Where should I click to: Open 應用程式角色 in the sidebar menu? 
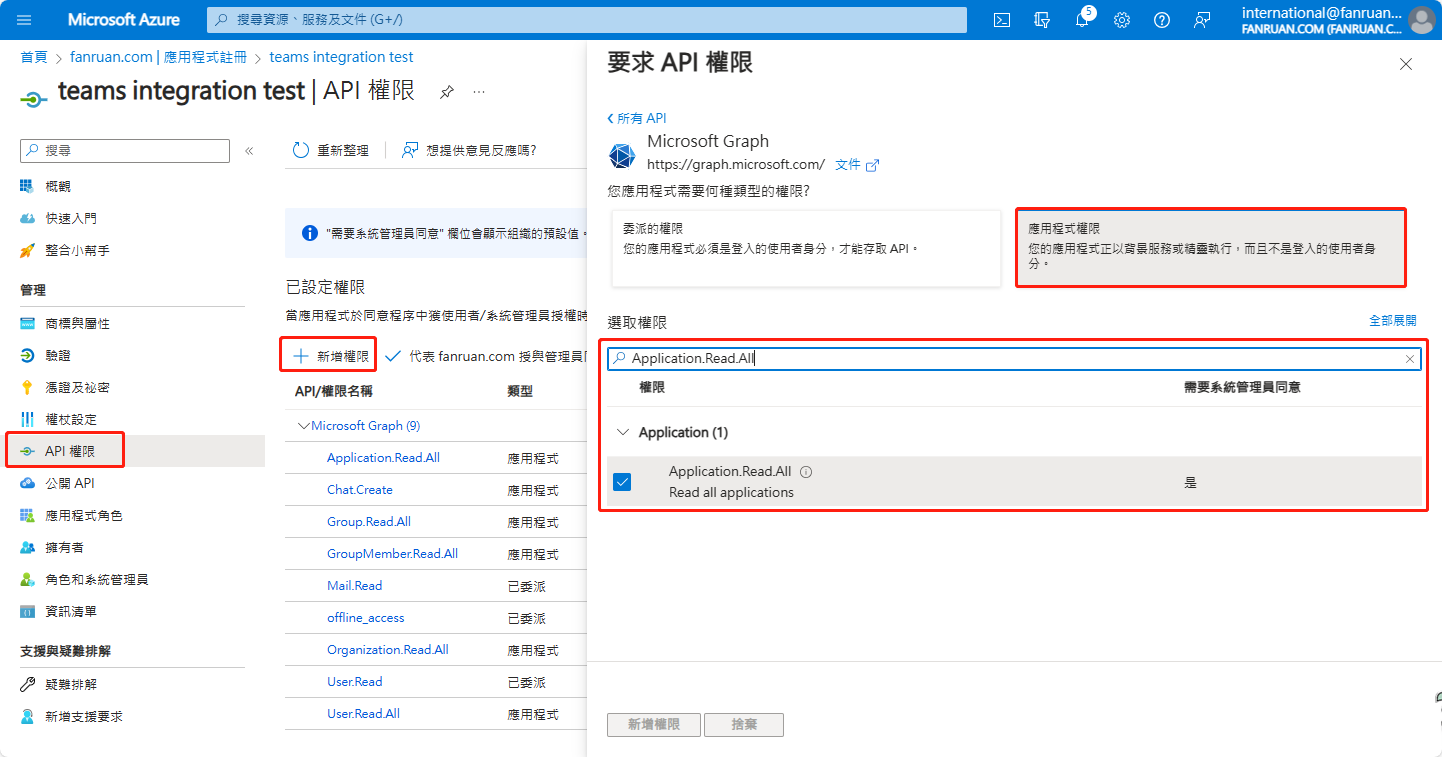tap(83, 516)
